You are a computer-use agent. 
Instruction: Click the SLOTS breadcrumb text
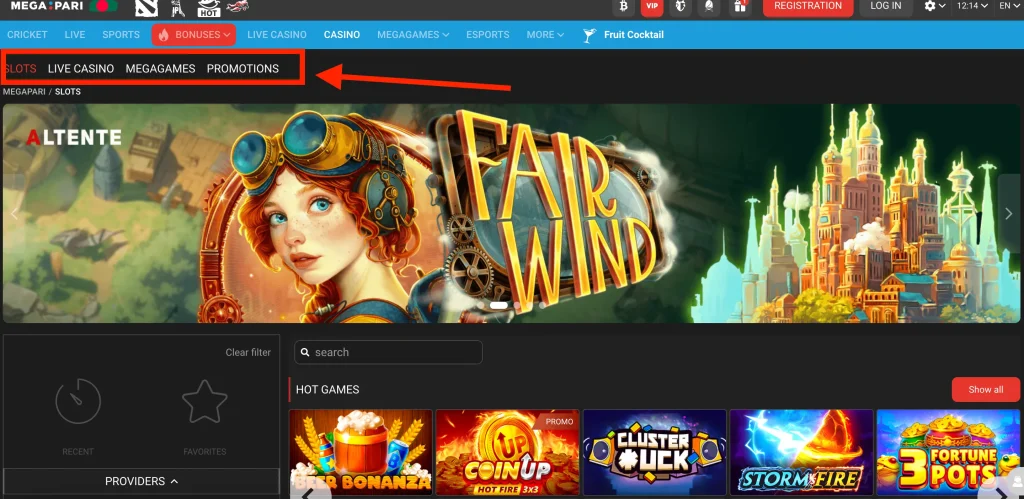pos(68,92)
